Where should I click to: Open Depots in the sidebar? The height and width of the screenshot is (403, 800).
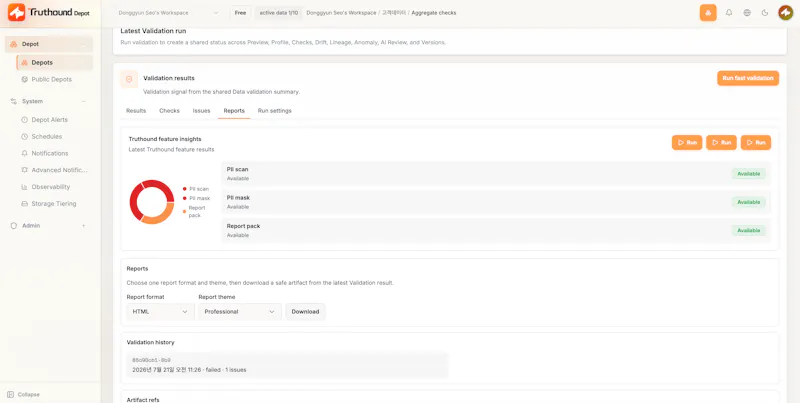pos(55,63)
